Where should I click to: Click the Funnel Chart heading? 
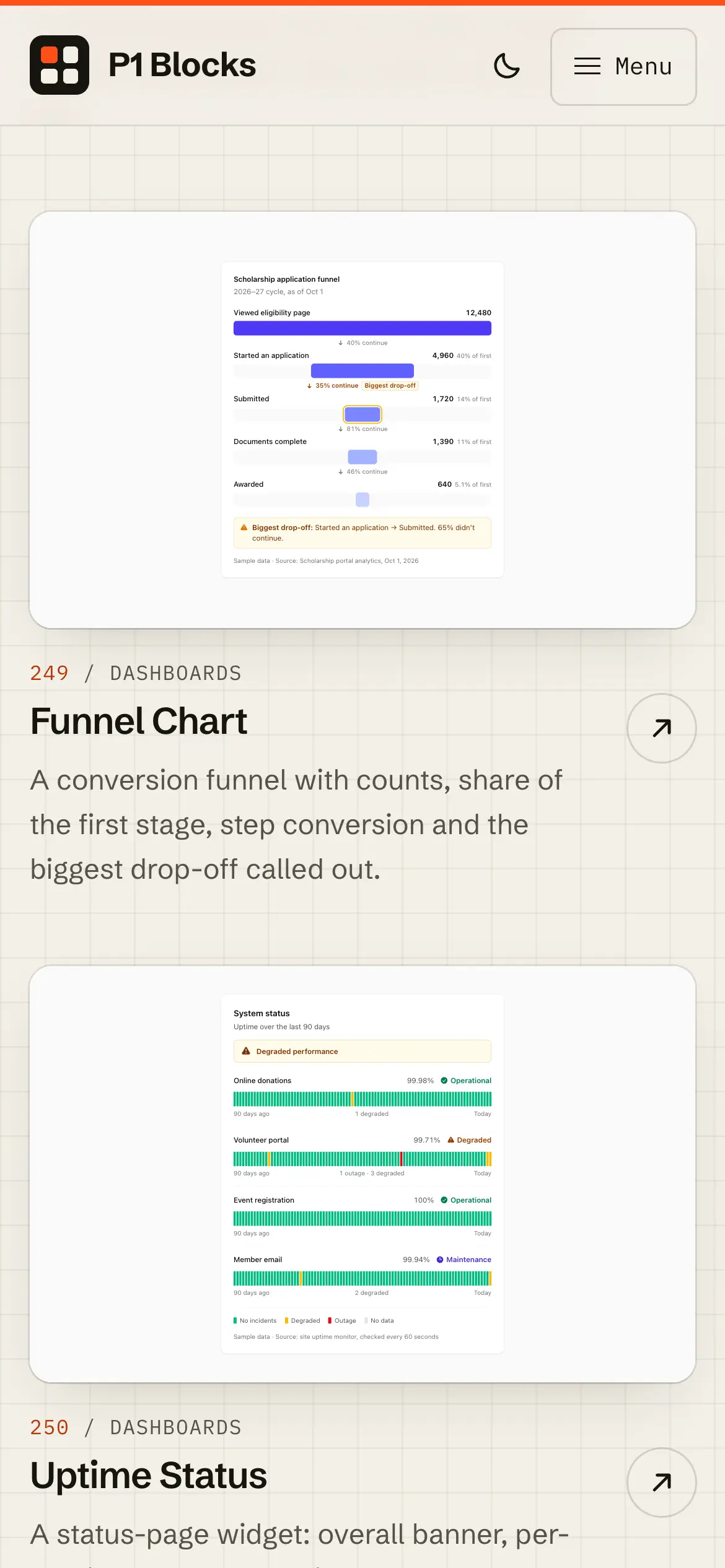click(139, 721)
